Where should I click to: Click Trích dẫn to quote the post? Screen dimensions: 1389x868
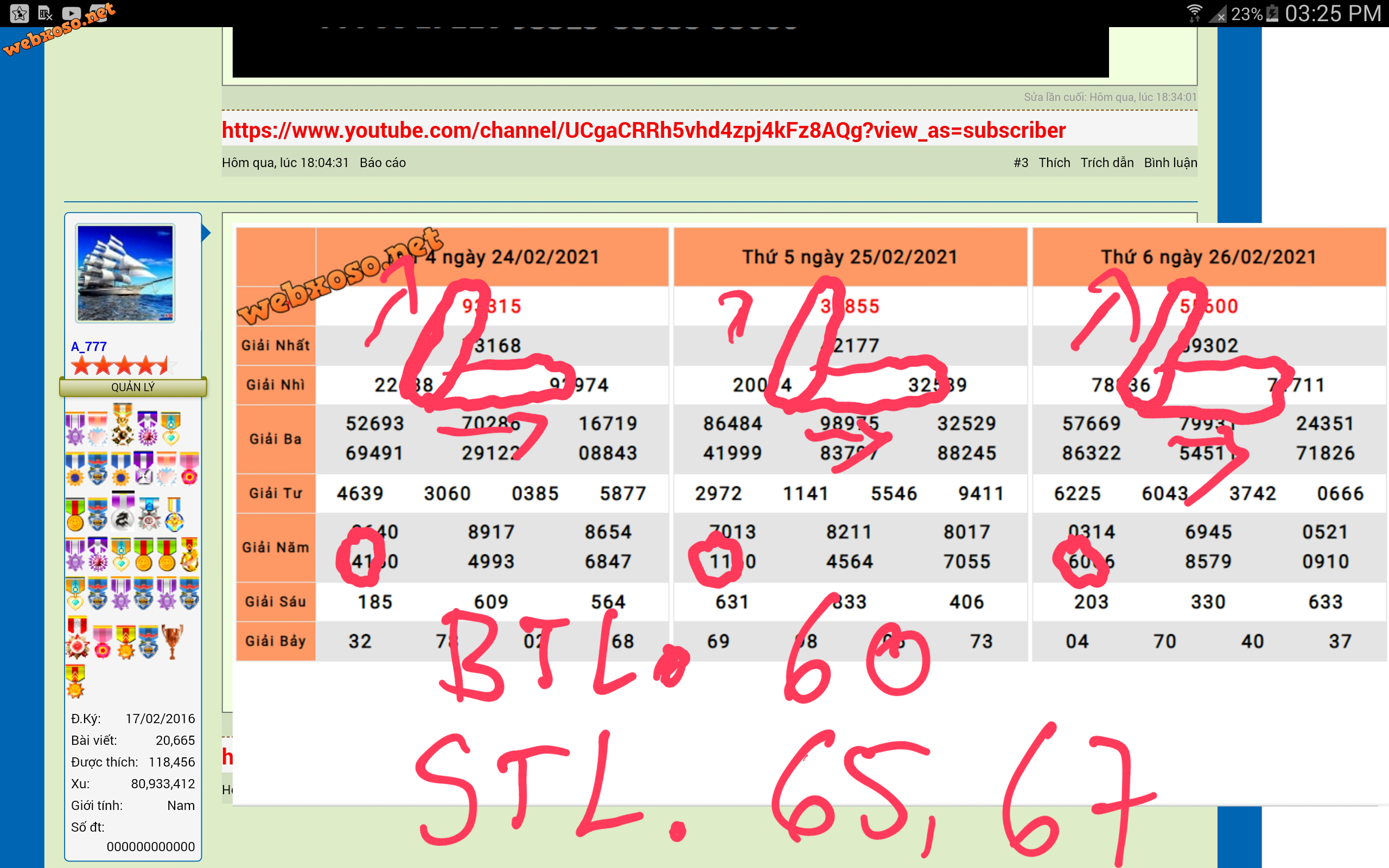1107,162
